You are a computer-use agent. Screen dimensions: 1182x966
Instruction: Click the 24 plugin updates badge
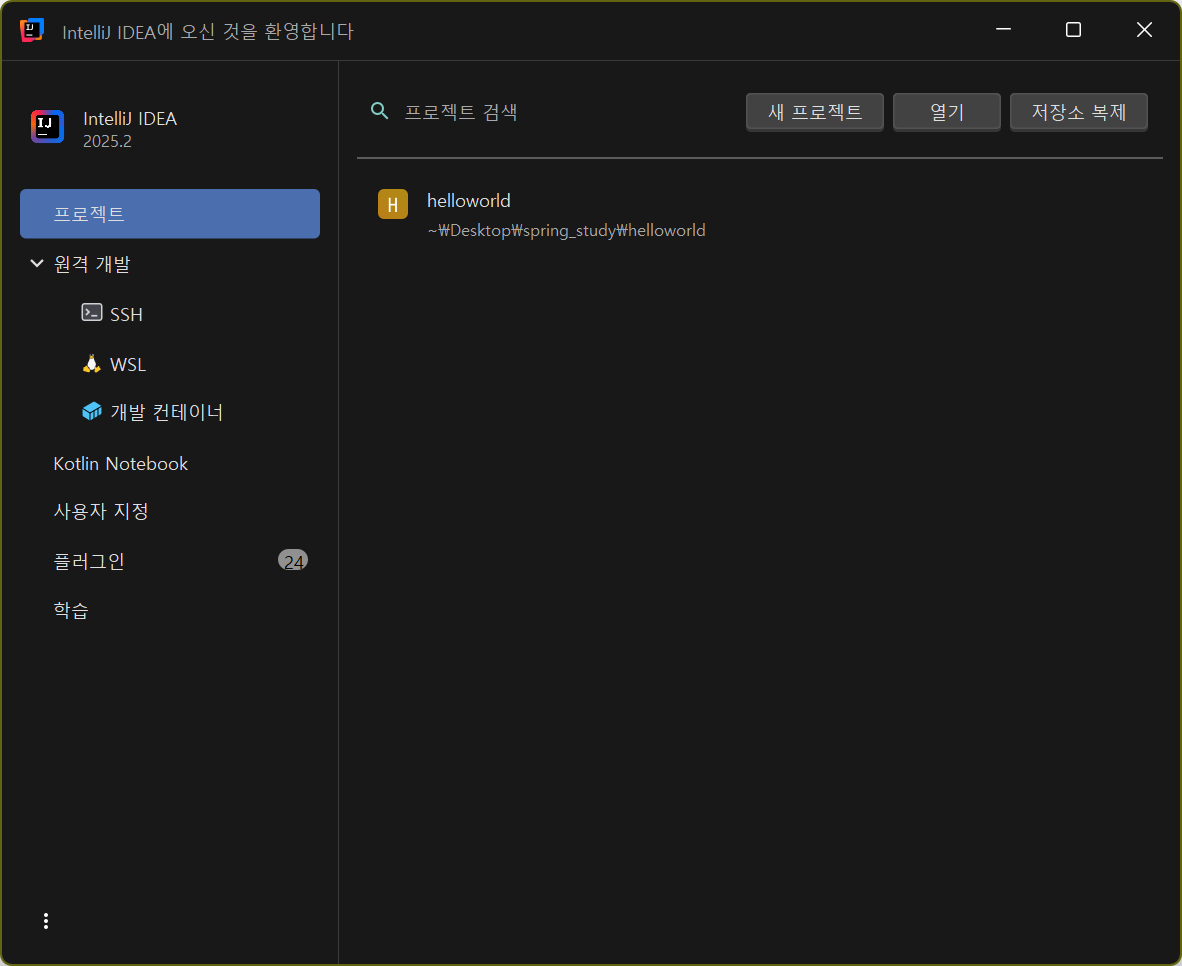(x=293, y=561)
